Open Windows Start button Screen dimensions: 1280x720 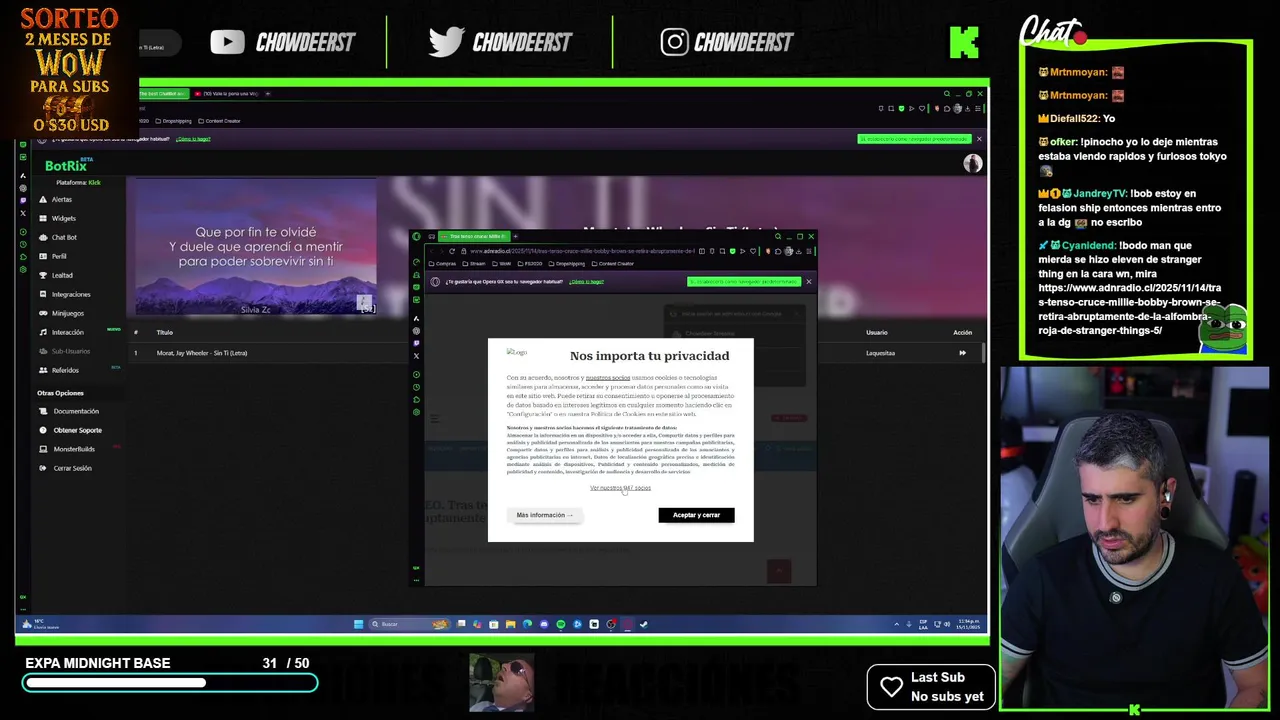coord(358,624)
